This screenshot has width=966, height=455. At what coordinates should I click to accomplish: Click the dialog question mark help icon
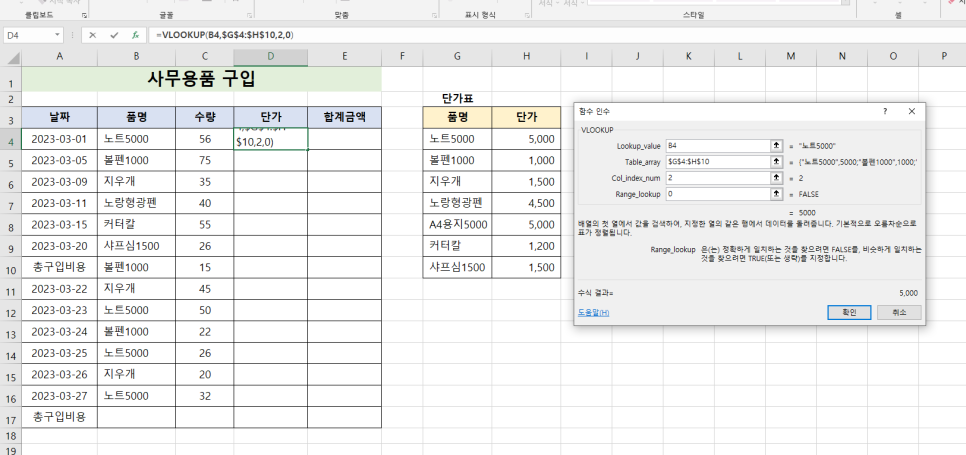[x=885, y=111]
